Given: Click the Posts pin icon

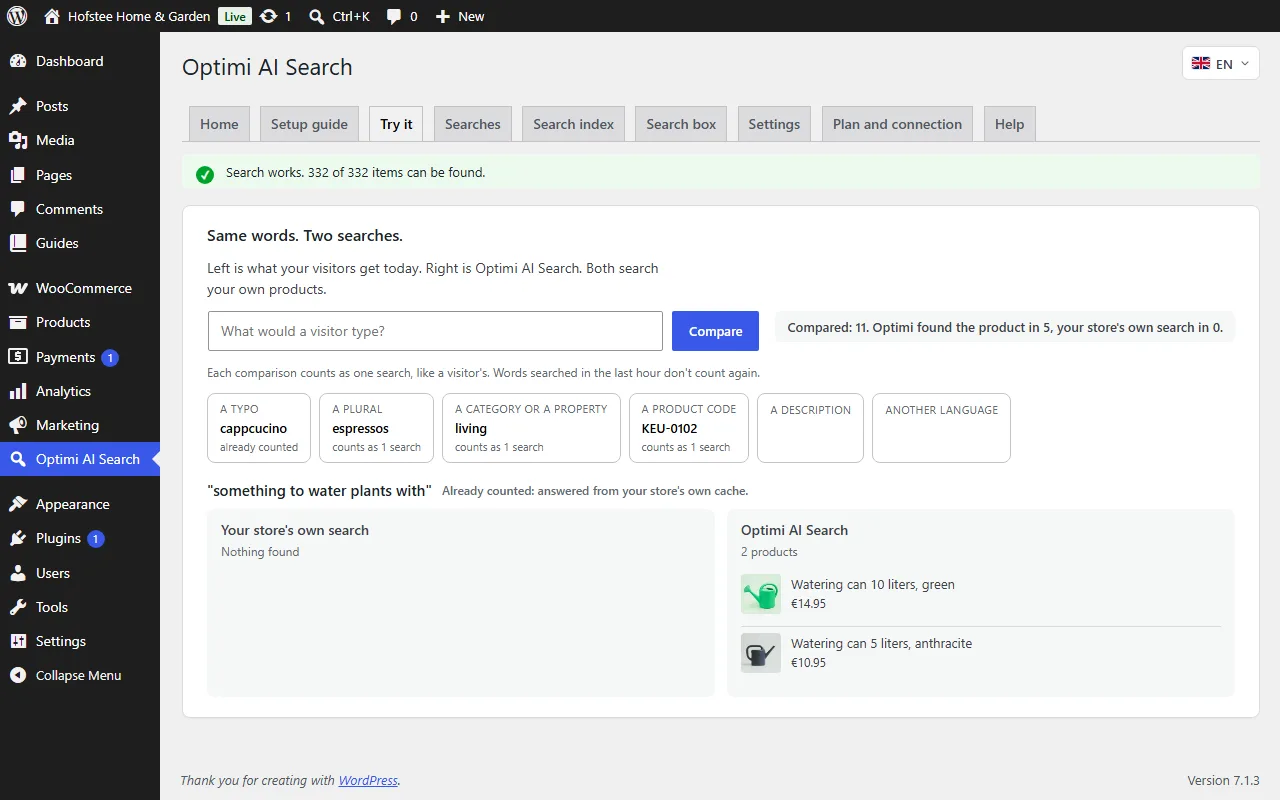Looking at the screenshot, I should click(x=18, y=106).
